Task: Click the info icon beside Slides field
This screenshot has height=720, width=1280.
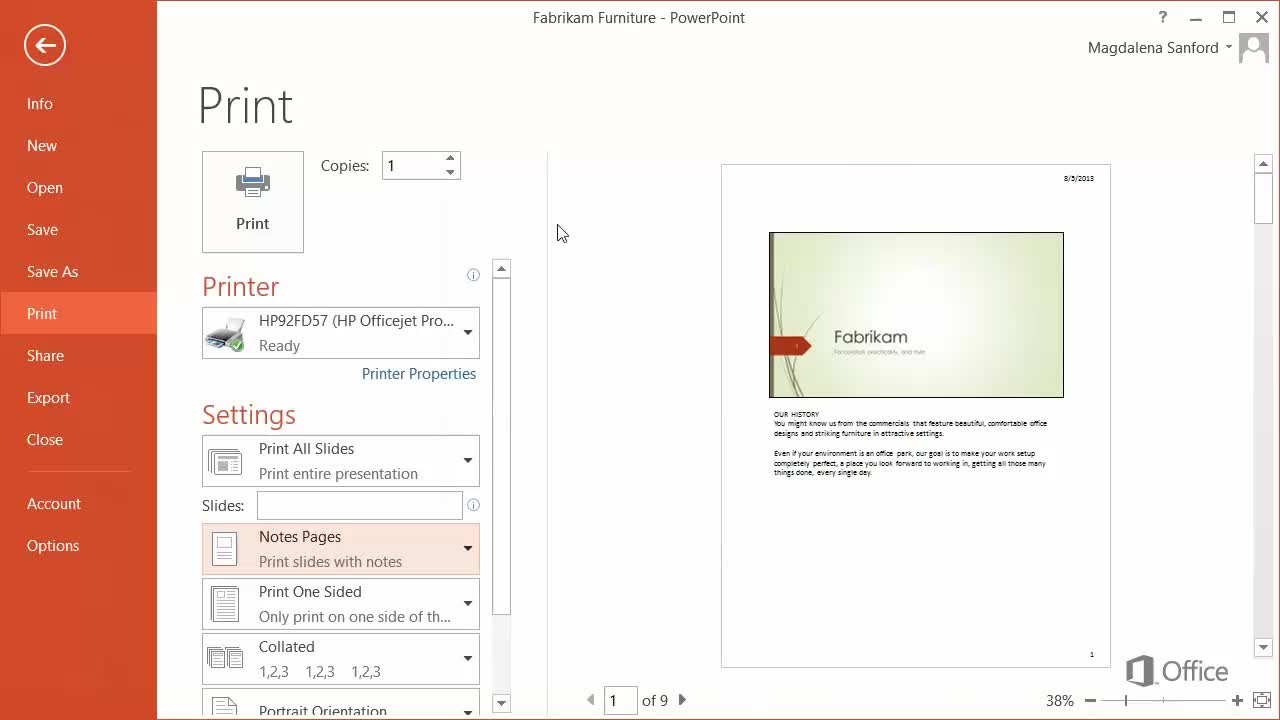Action: 473,505
